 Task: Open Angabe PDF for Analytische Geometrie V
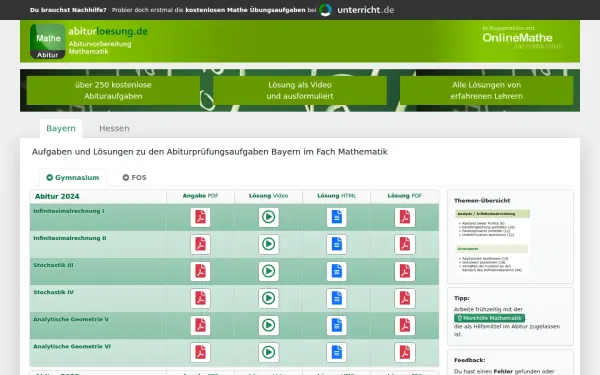(x=201, y=325)
